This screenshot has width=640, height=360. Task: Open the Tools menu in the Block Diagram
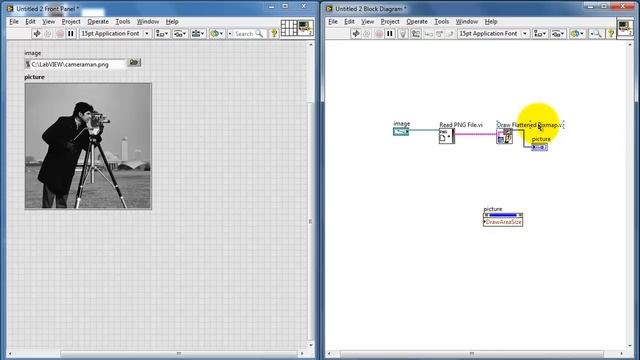point(442,21)
